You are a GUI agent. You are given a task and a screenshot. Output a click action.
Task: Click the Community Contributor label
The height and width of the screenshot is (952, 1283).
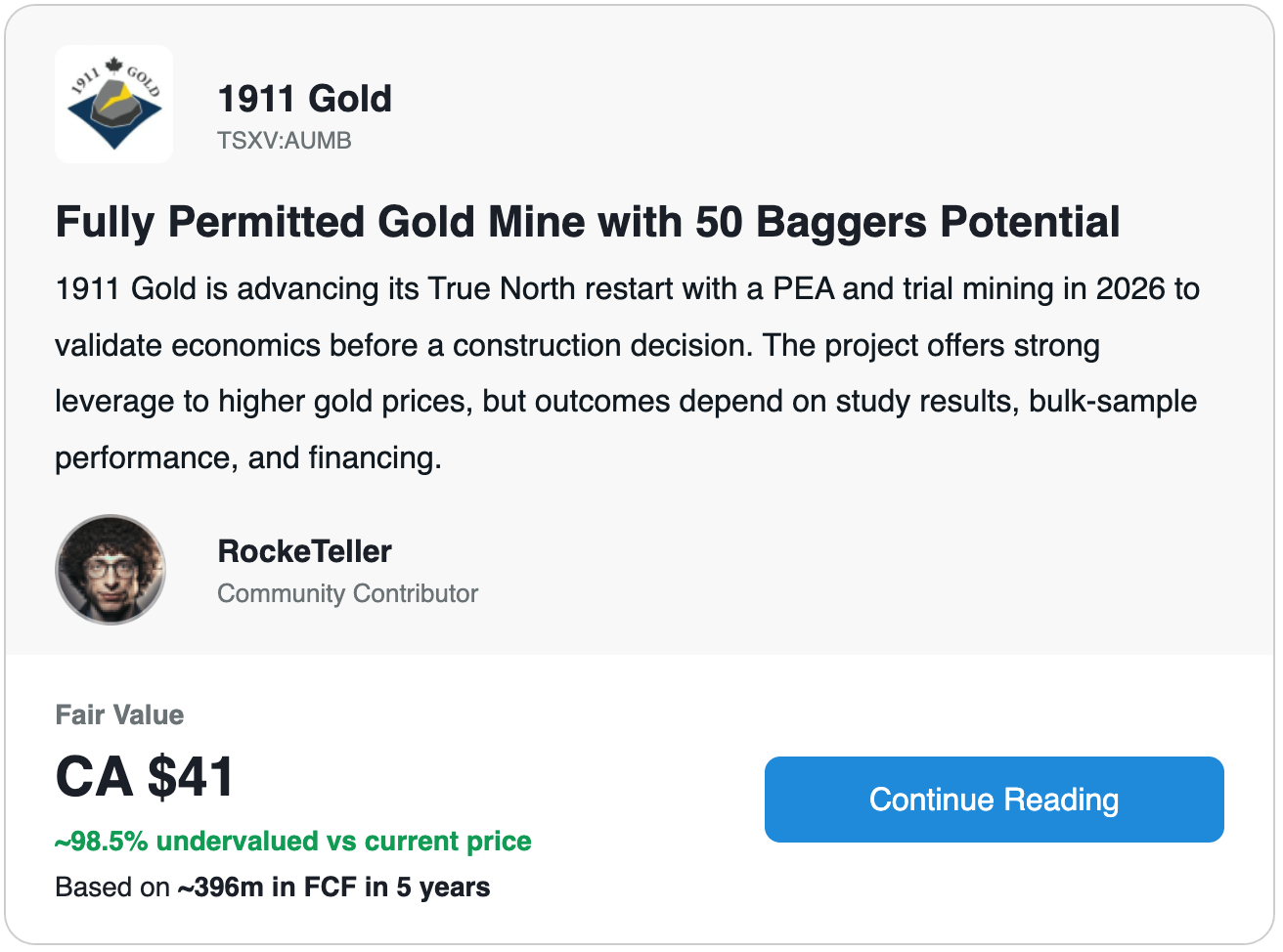347,593
